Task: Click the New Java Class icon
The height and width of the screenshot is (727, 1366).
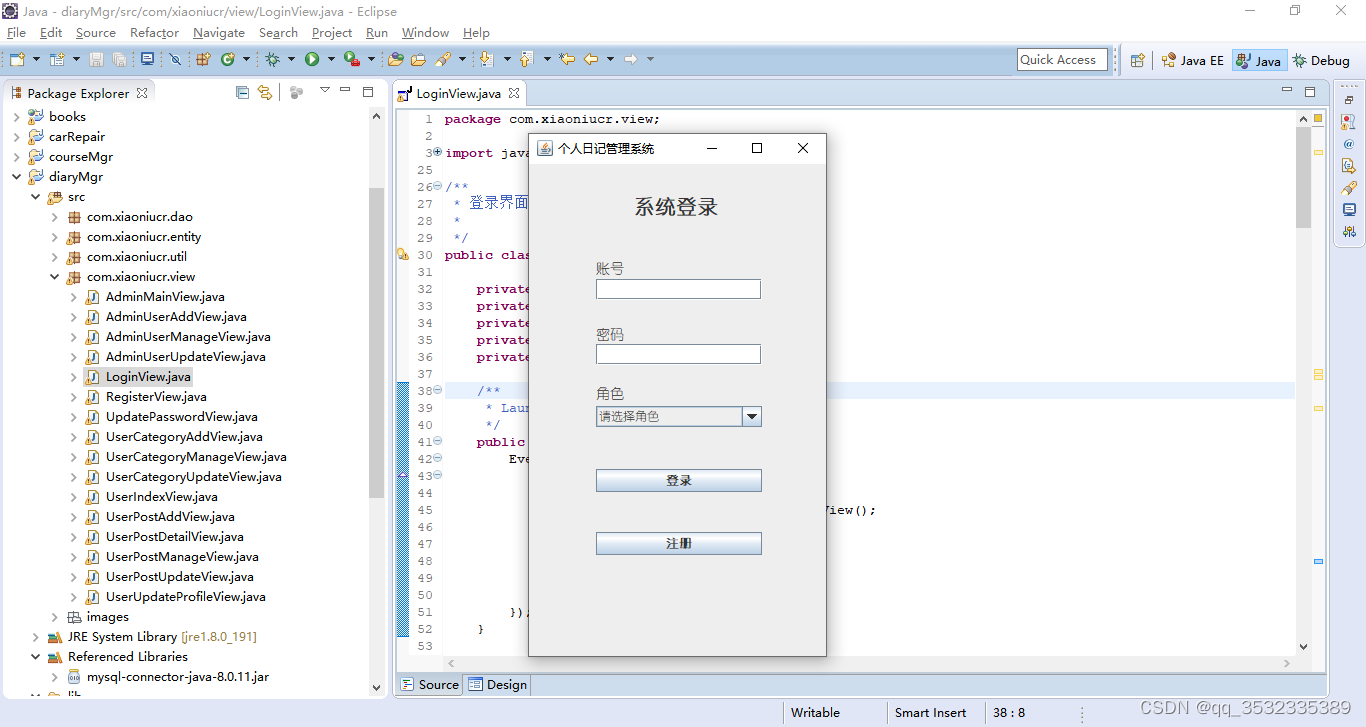Action: pyautogui.click(x=228, y=60)
